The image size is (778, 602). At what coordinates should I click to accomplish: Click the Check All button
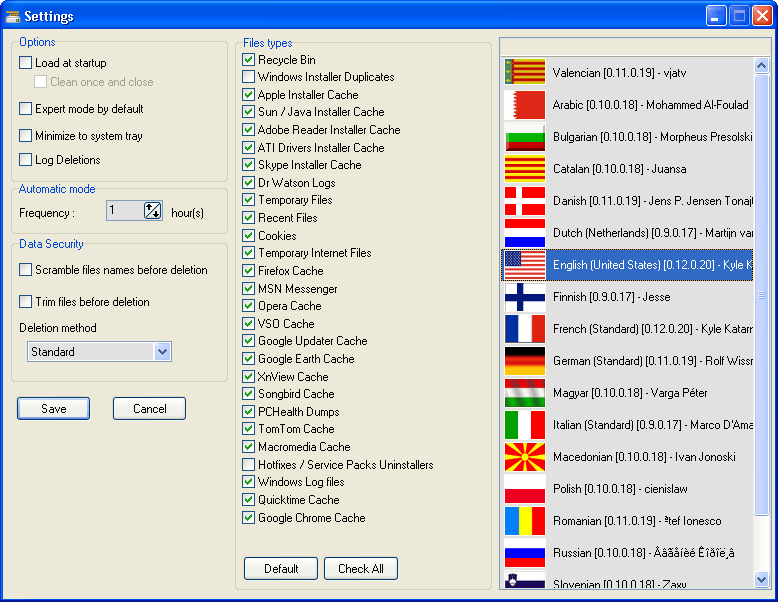361,568
